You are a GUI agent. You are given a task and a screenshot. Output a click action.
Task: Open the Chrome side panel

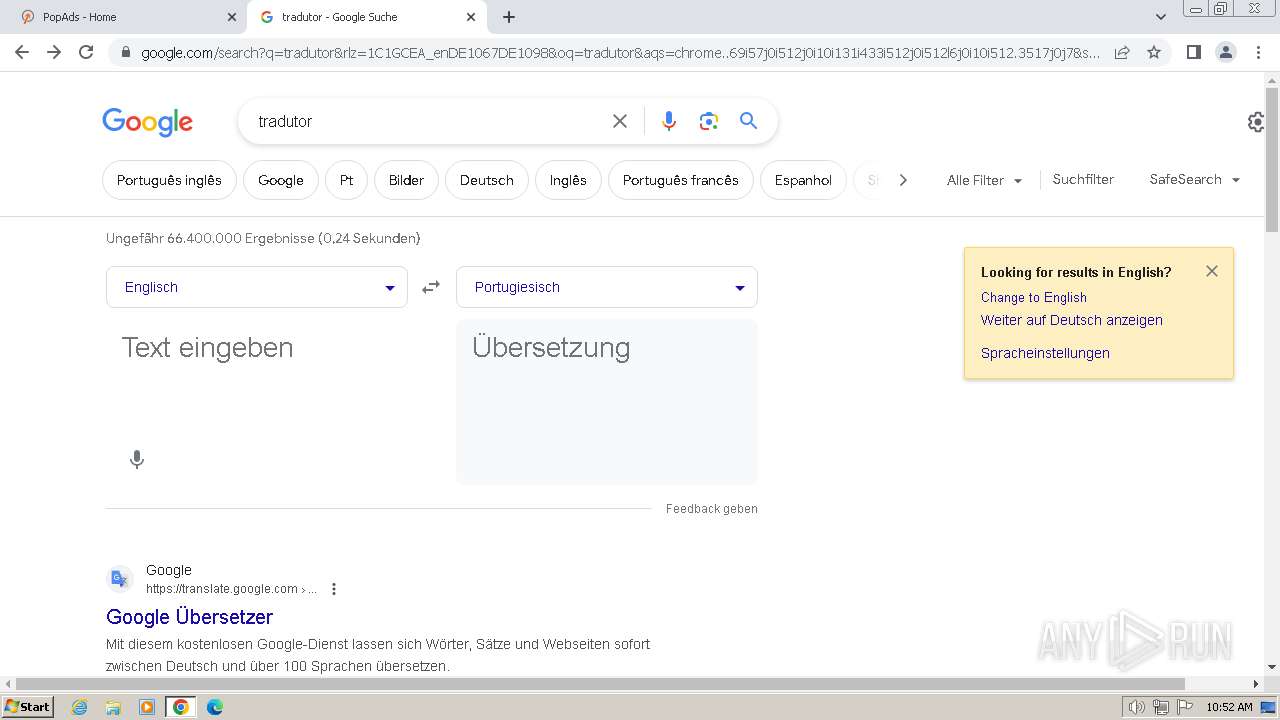1193,52
